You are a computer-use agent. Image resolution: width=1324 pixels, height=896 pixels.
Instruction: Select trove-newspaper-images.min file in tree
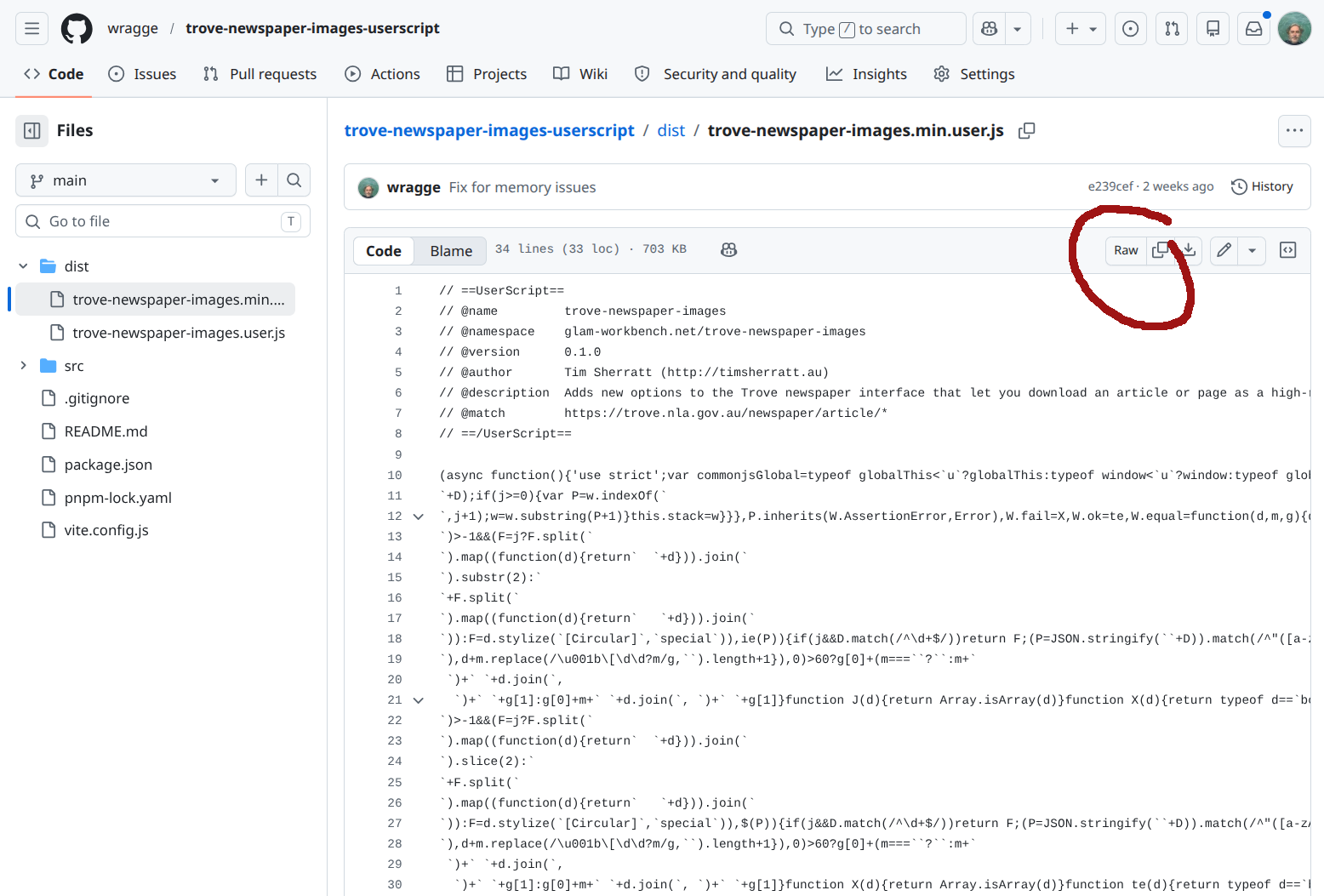(156, 300)
